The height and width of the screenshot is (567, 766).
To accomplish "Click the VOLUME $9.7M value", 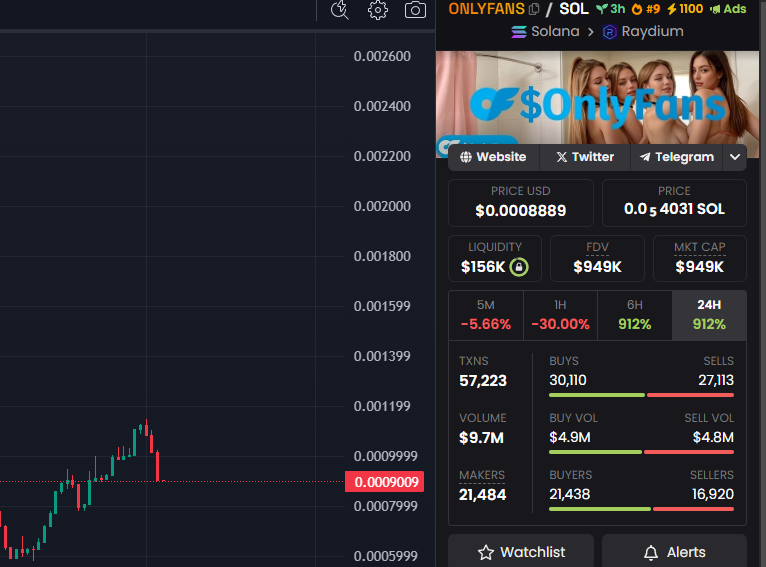I will coord(481,438).
